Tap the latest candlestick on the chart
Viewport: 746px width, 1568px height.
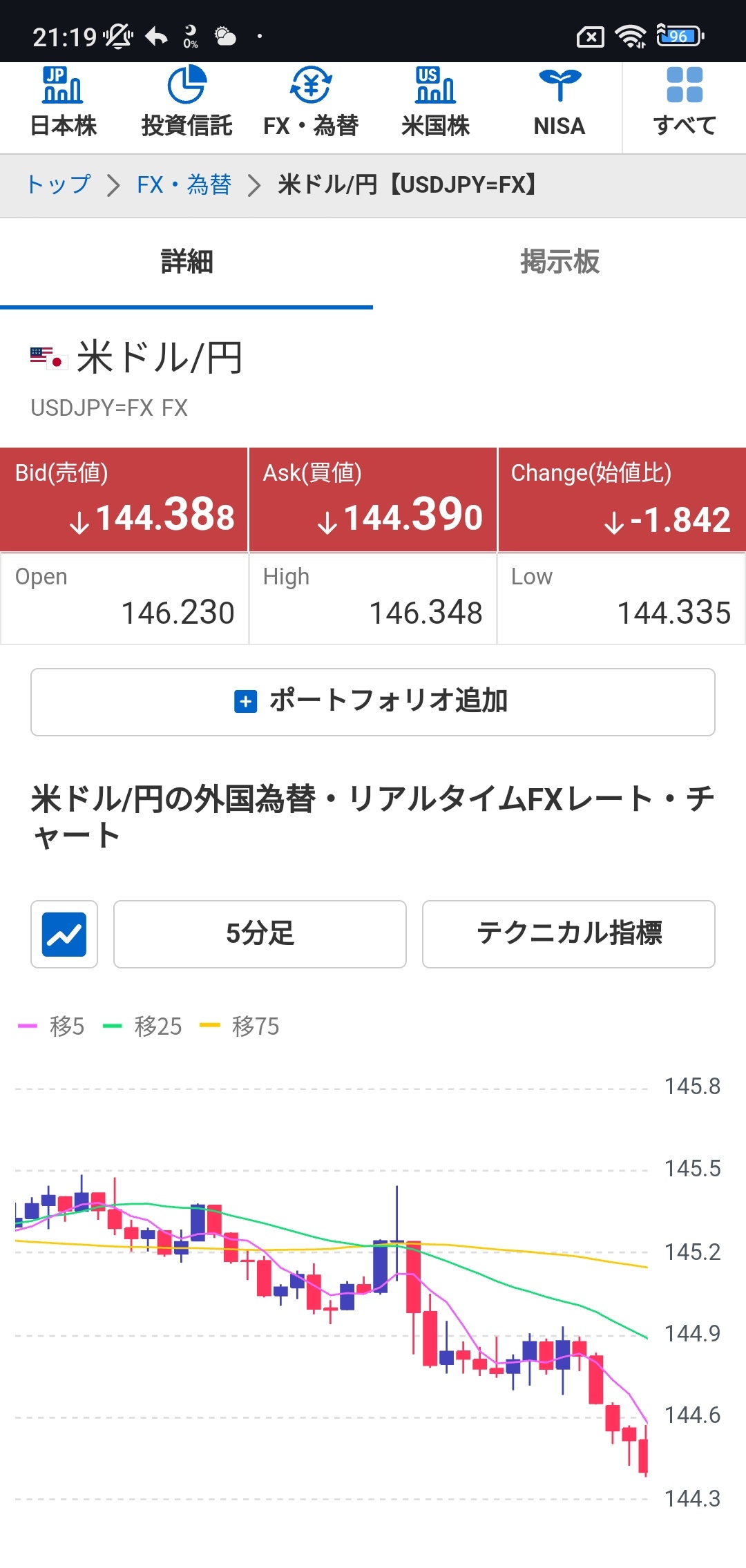[x=644, y=1456]
